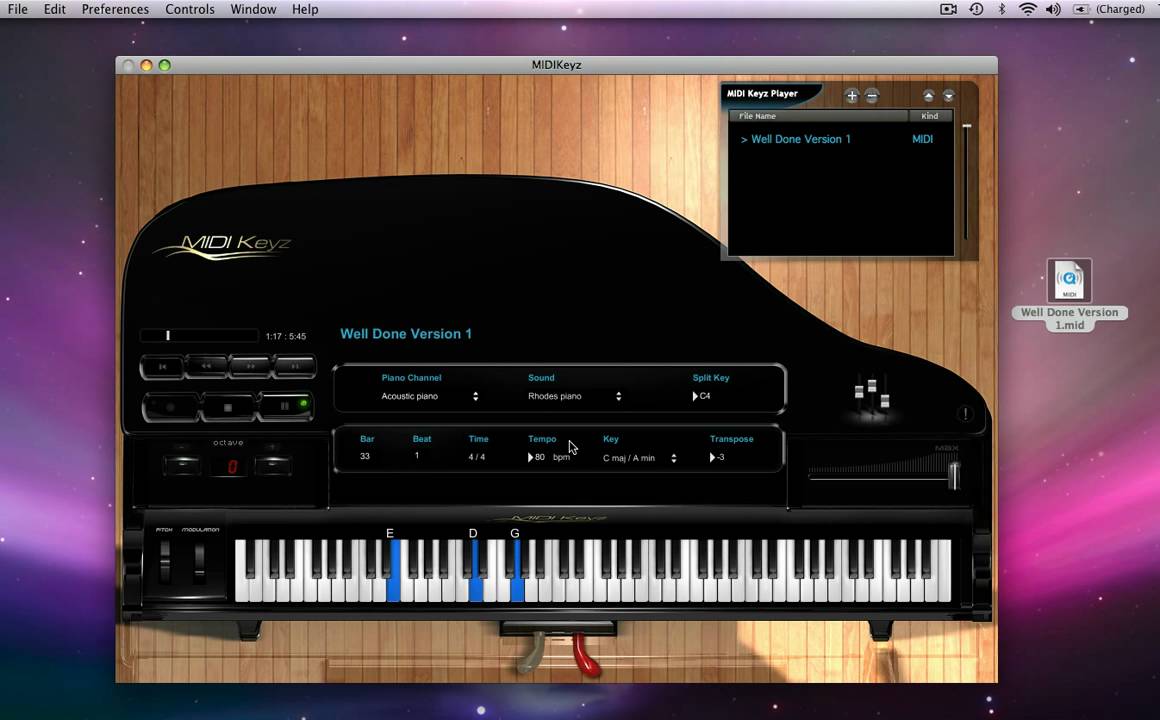The width and height of the screenshot is (1160, 720).
Task: Click the elapsed time 1:17 : 5:45
Action: 286,336
